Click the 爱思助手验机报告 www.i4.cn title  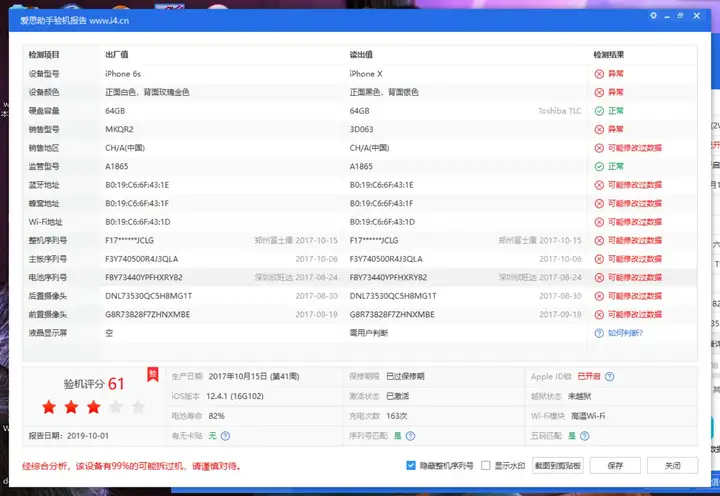click(x=74, y=21)
